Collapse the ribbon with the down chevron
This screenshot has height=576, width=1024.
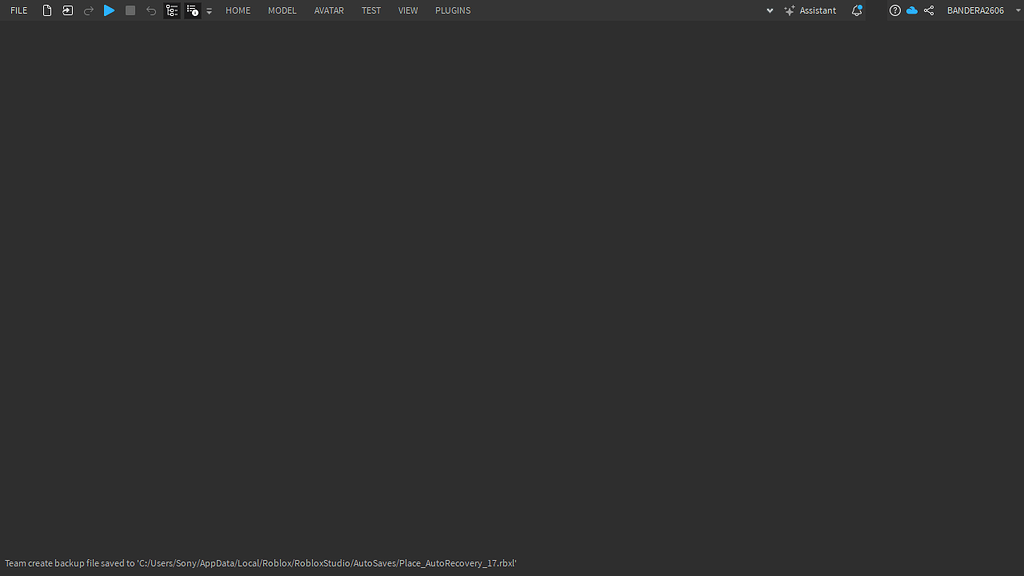point(769,10)
